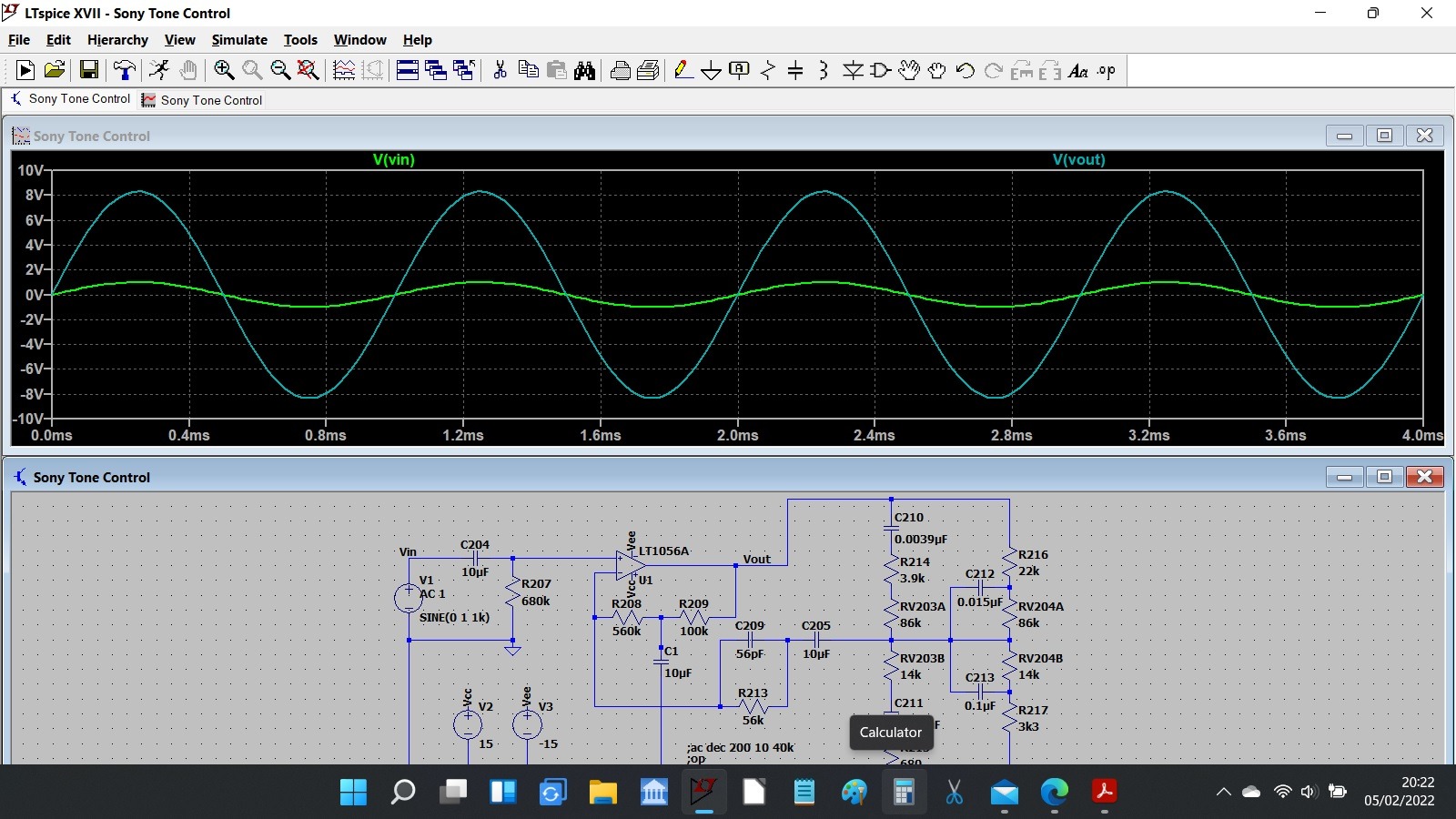Select the Cut scissors tool
1456x819 pixels.
500,70
